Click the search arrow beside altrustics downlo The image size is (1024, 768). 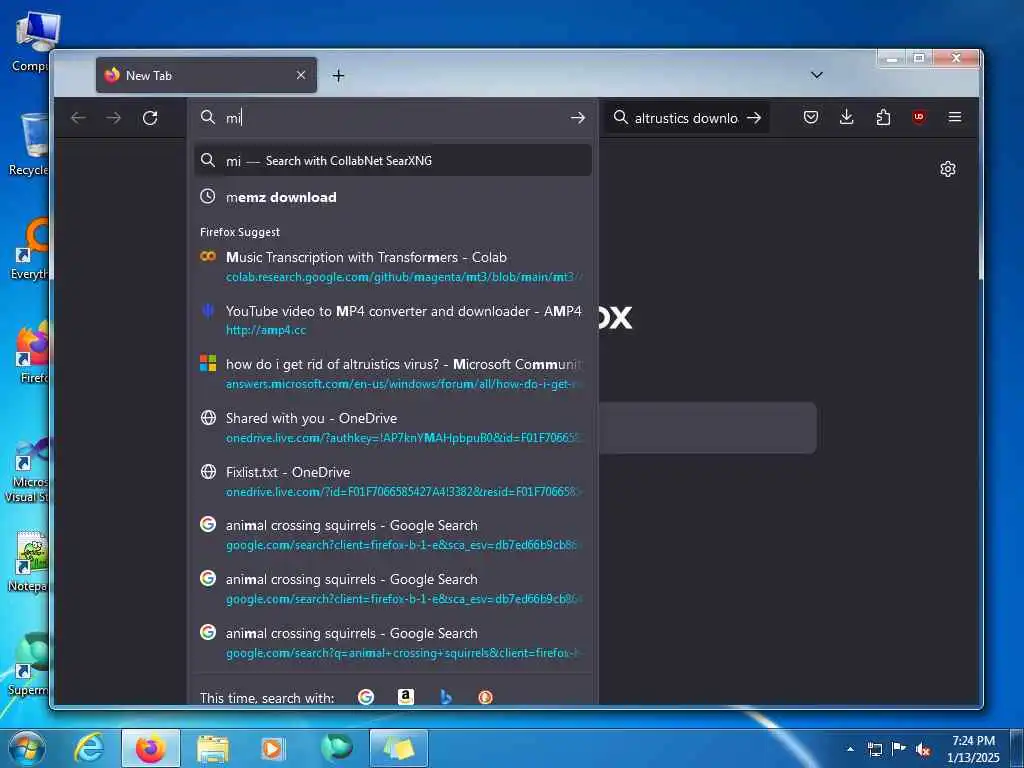point(754,118)
